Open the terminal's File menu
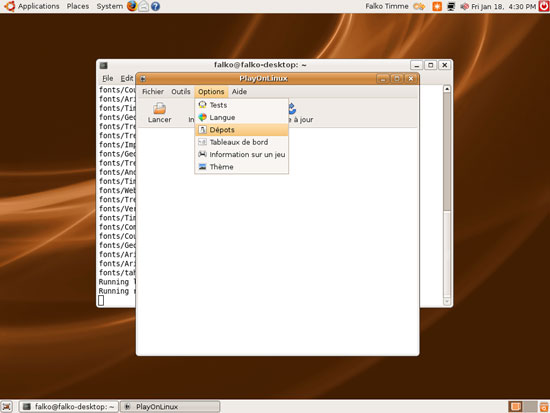The image size is (550, 413). [108, 78]
